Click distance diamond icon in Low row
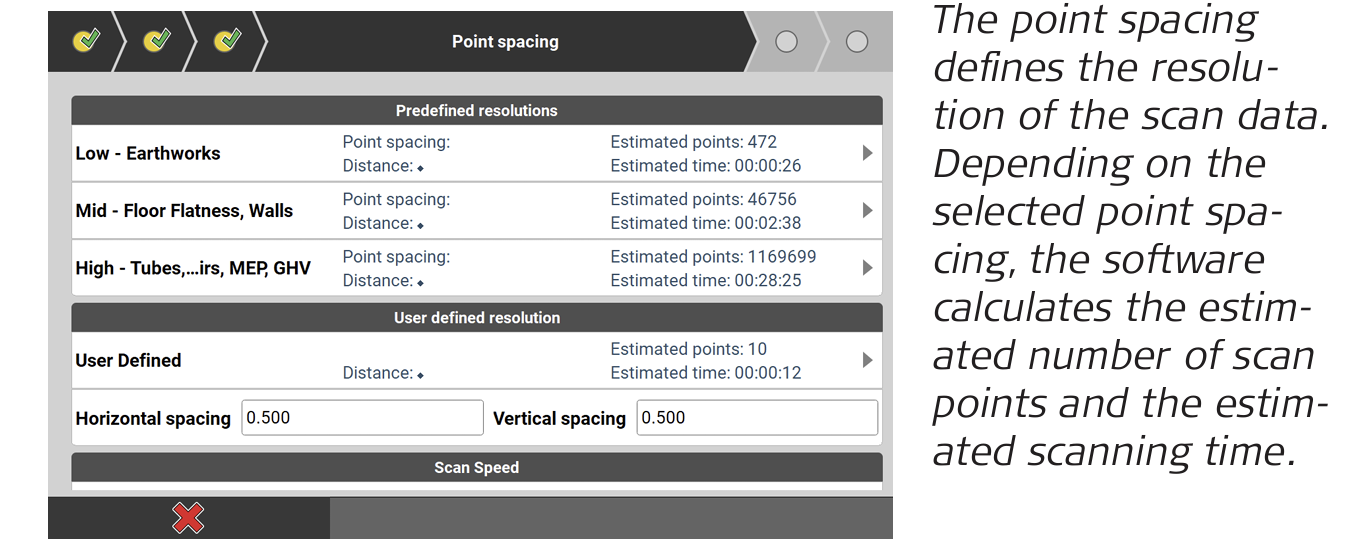 coord(421,168)
